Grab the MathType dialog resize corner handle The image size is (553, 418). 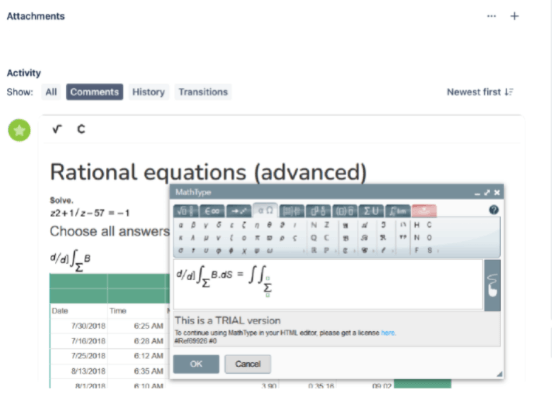pos(499,374)
